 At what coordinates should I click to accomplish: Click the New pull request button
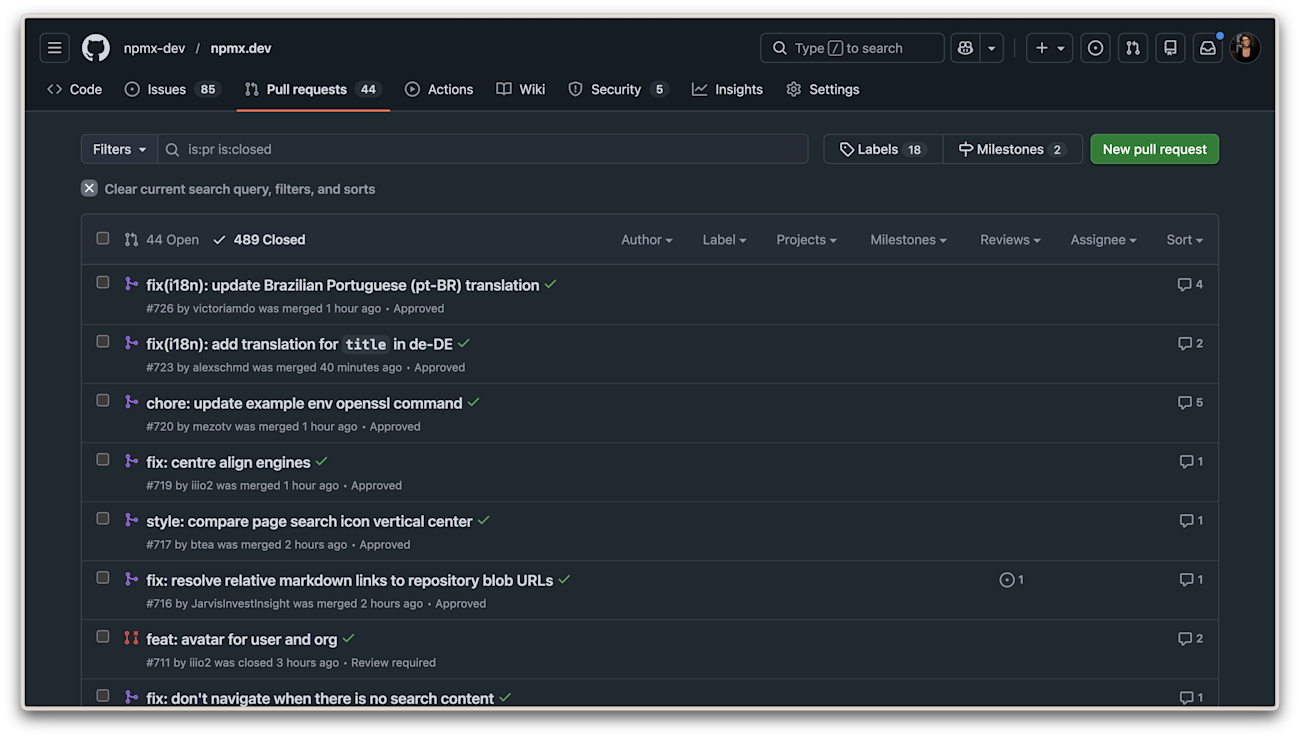(x=1154, y=149)
